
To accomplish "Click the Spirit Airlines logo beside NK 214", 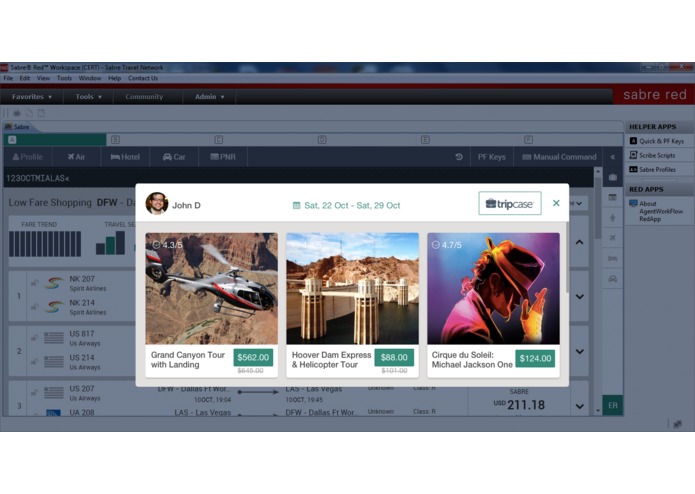I will click(x=54, y=307).
